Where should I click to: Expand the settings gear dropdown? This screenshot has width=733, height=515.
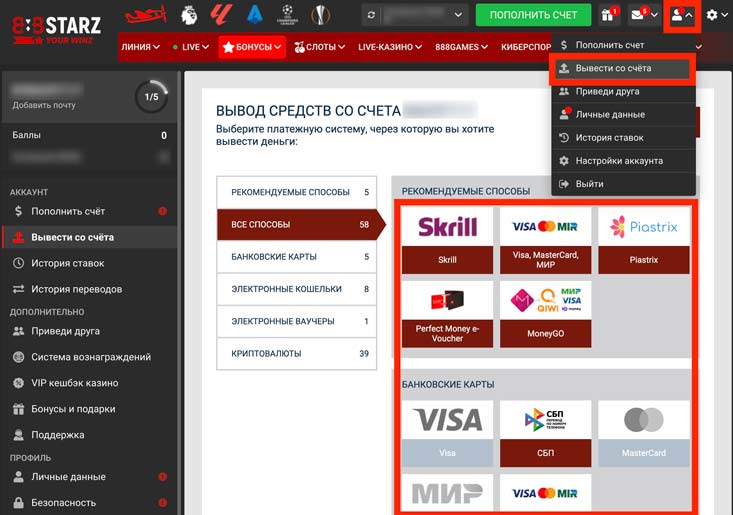pos(717,15)
